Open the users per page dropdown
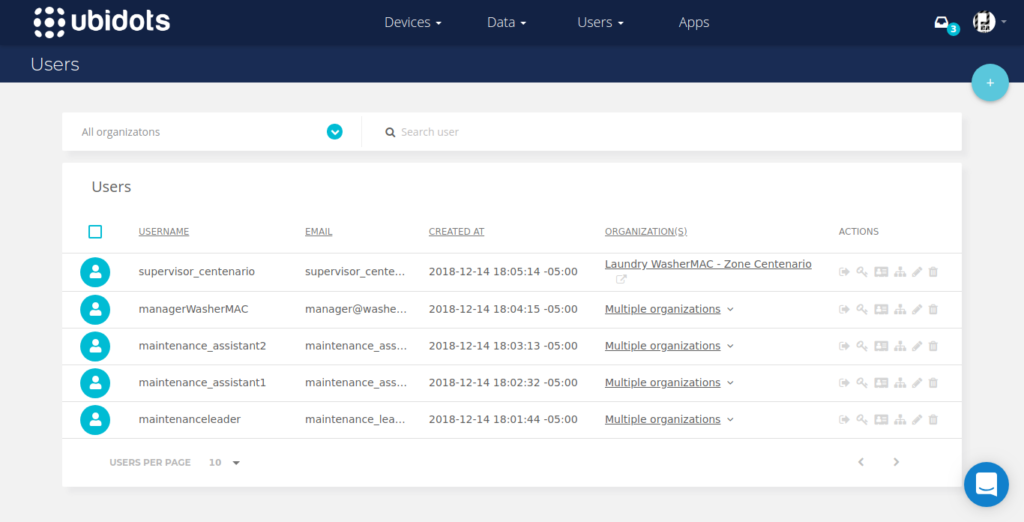1024x522 pixels. pyautogui.click(x=224, y=463)
